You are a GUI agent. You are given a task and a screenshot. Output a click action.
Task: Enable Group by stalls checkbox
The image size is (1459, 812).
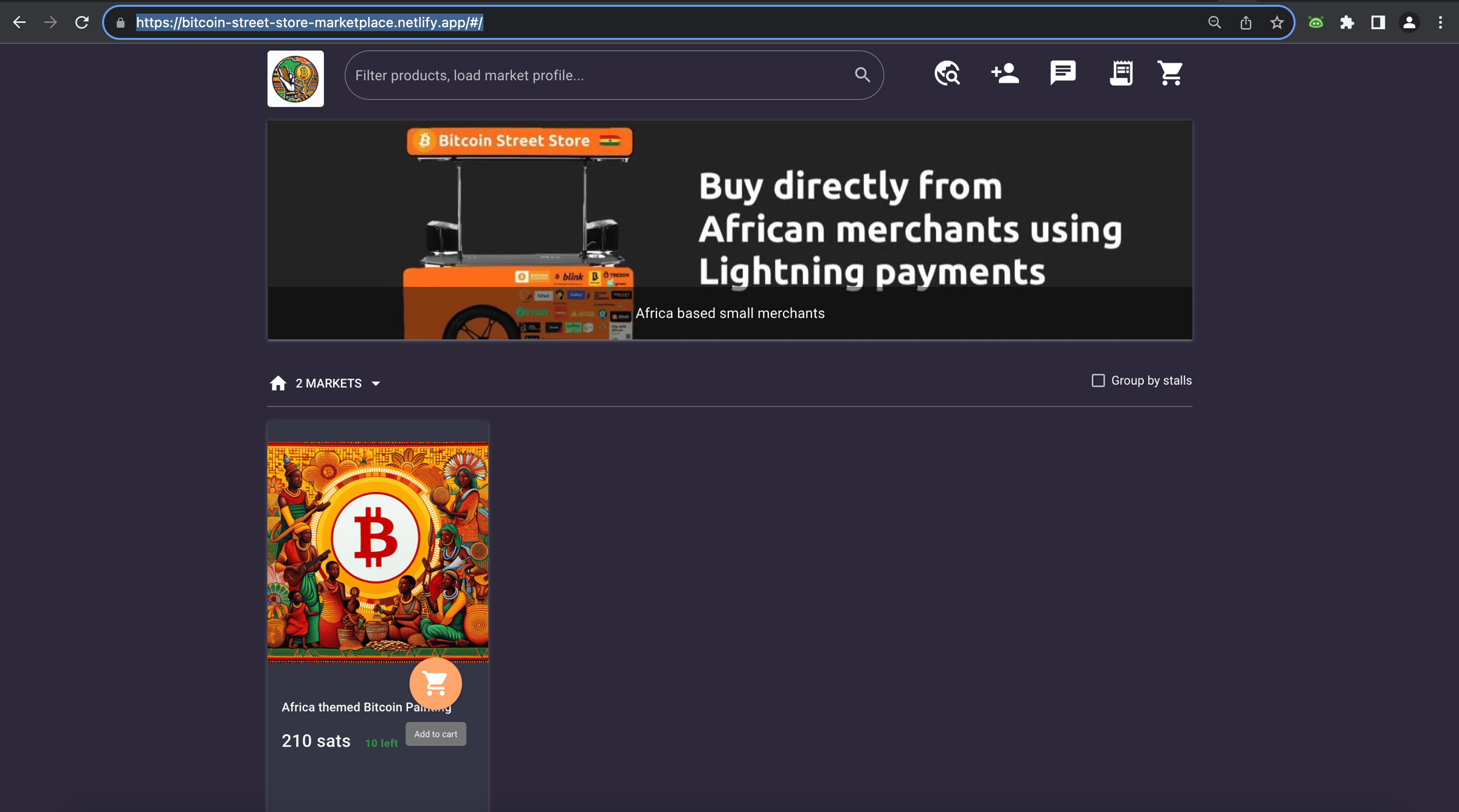pyautogui.click(x=1098, y=380)
